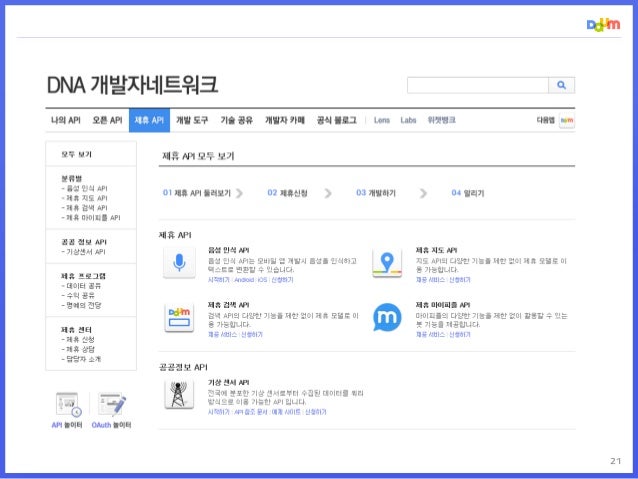
Task: Select 수익 공유 in the sidebar
Action: pos(80,295)
